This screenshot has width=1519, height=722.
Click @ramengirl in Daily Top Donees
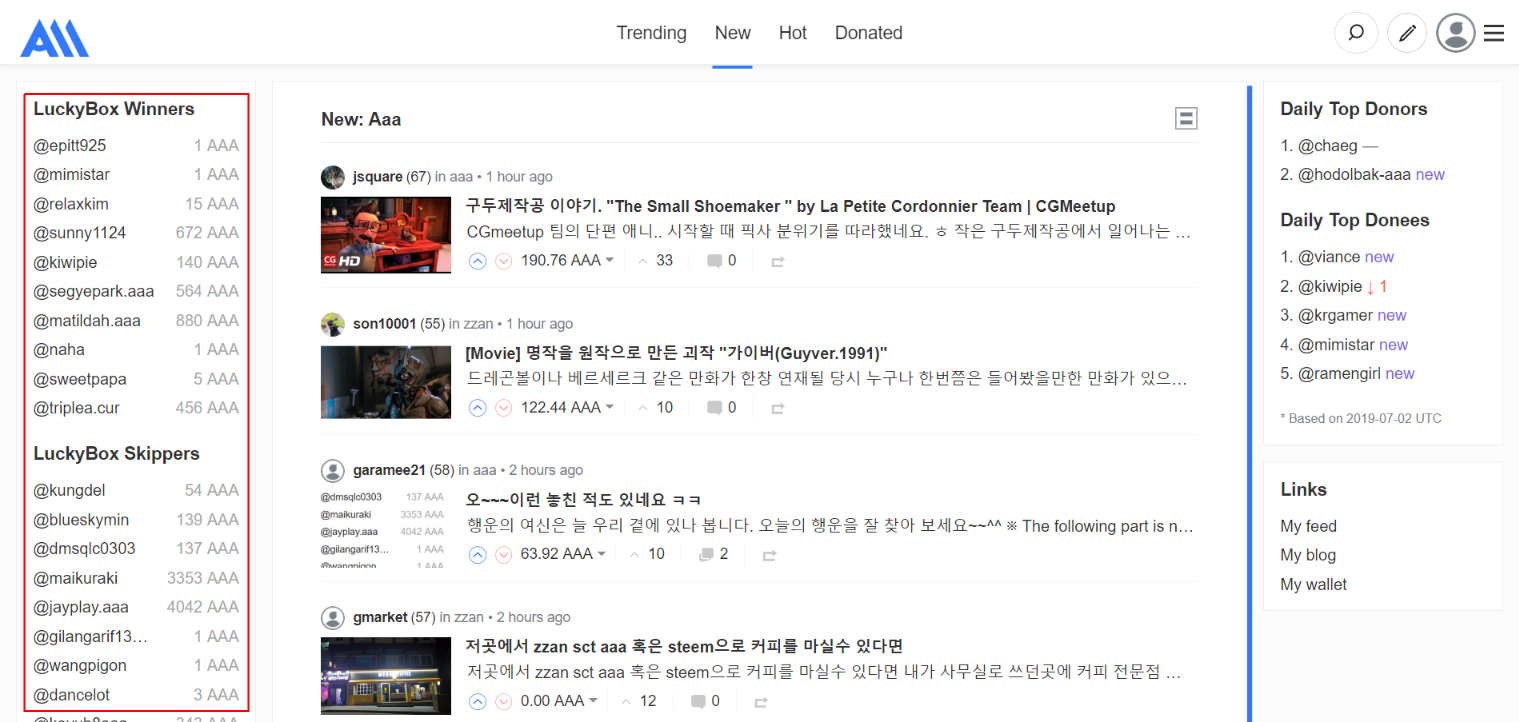(x=1339, y=374)
